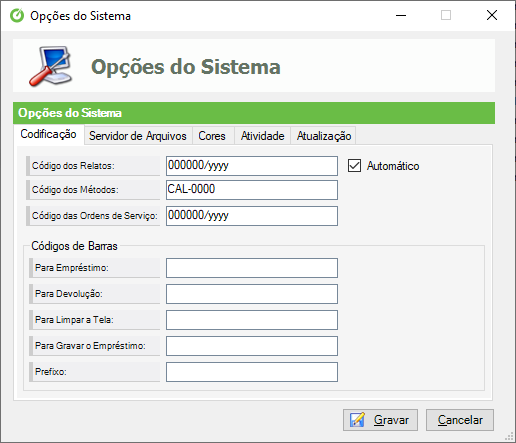516x443 pixels.
Task: Close the Opções do Sistema dialog
Action: click(x=492, y=15)
